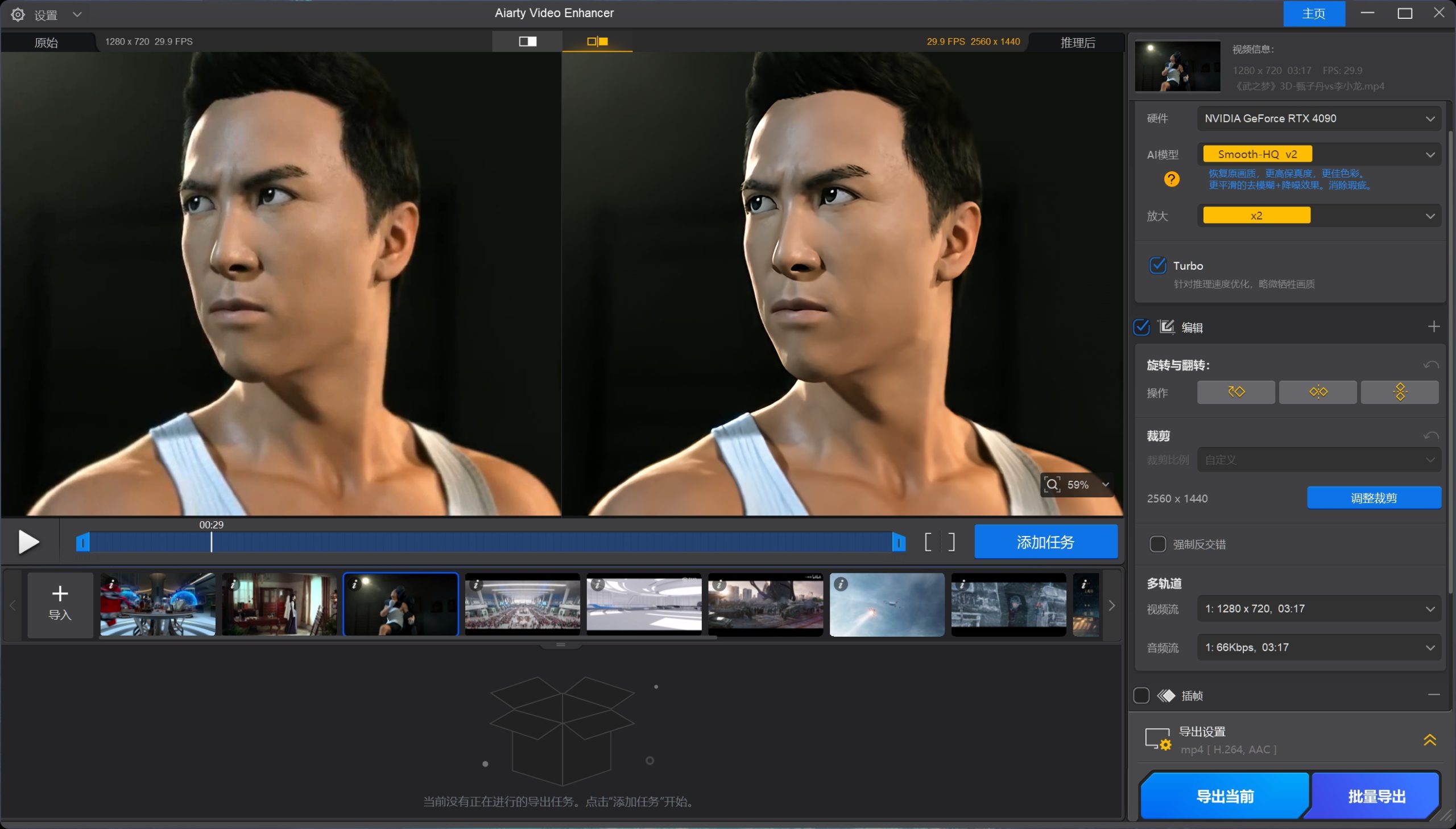Reset 旋转与翻转 with the undo arrow
This screenshot has width=1456, height=829.
[x=1430, y=365]
